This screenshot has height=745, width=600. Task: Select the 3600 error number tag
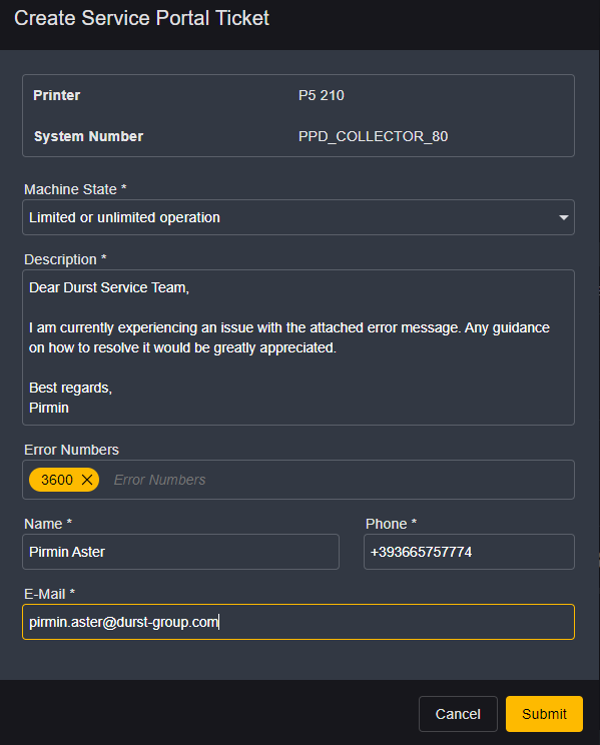[57, 480]
